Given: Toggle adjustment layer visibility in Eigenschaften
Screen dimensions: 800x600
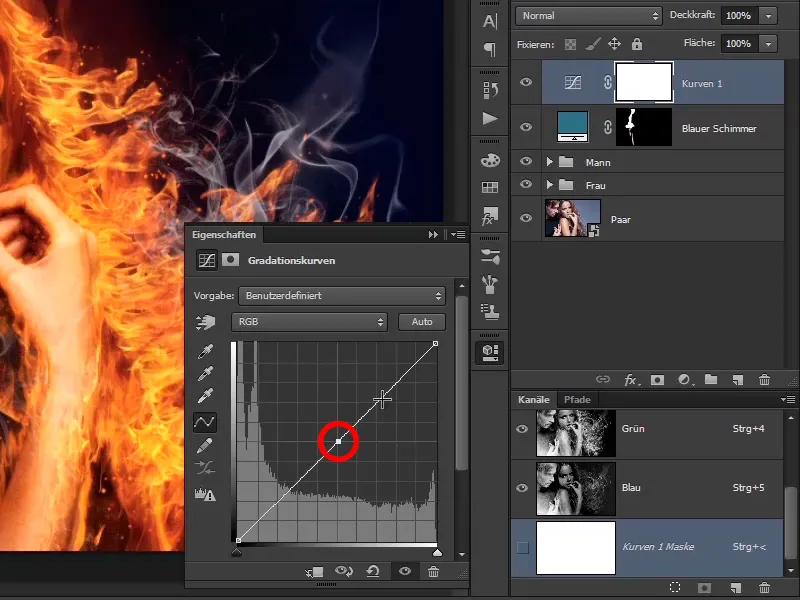Looking at the screenshot, I should [x=405, y=571].
